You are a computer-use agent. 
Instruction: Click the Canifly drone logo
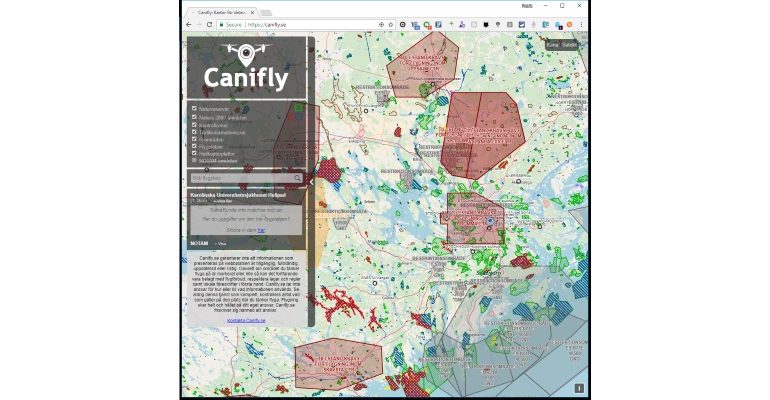246,67
